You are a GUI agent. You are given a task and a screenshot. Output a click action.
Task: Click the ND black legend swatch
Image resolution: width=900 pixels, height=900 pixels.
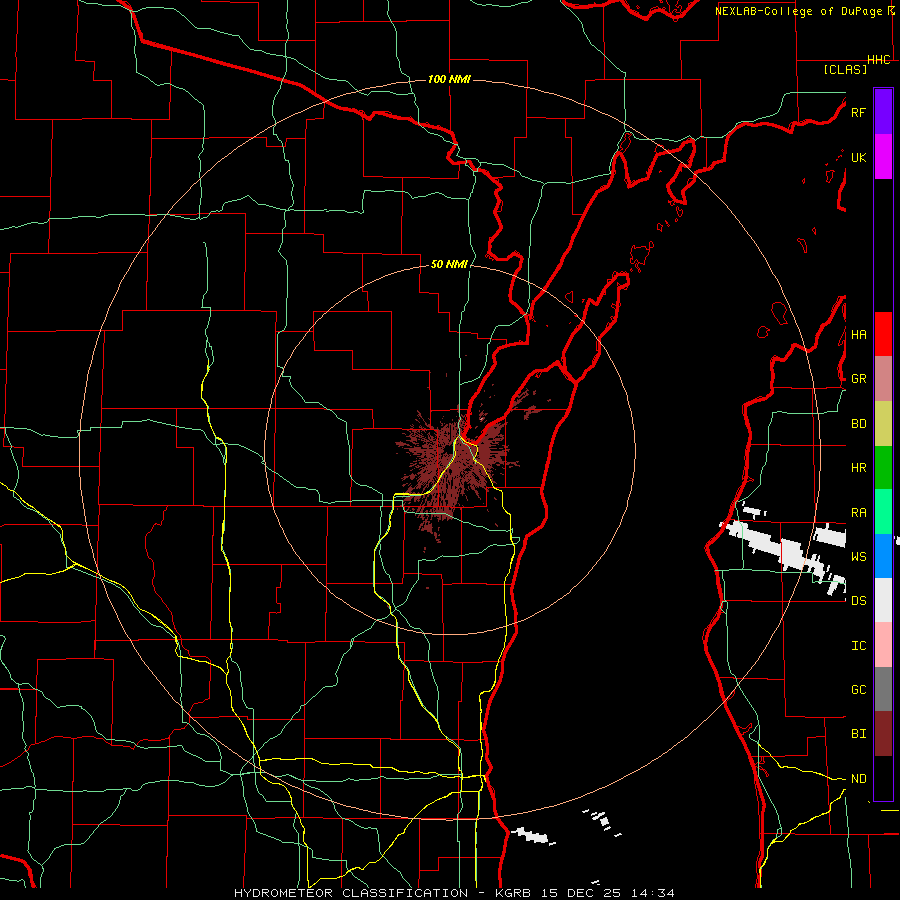point(883,778)
